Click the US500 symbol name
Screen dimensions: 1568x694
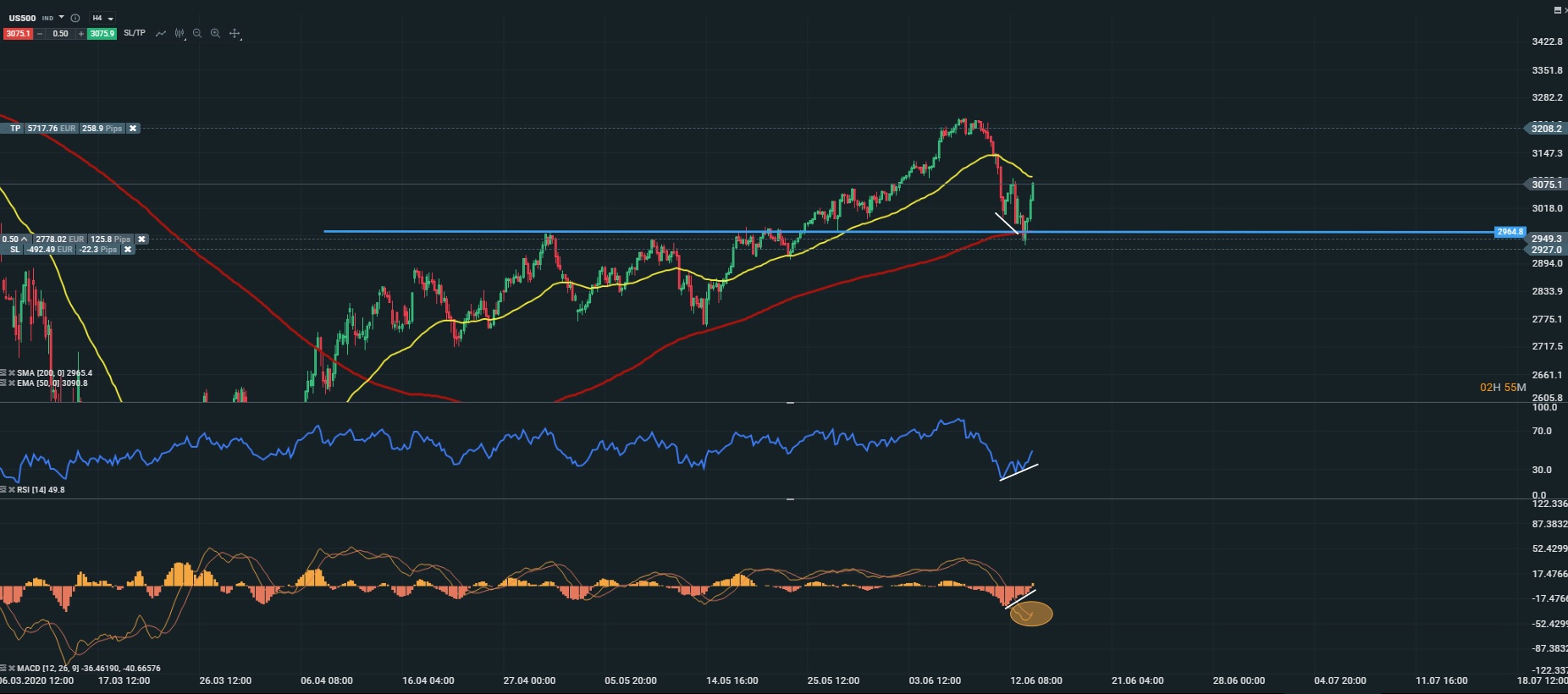[x=23, y=18]
